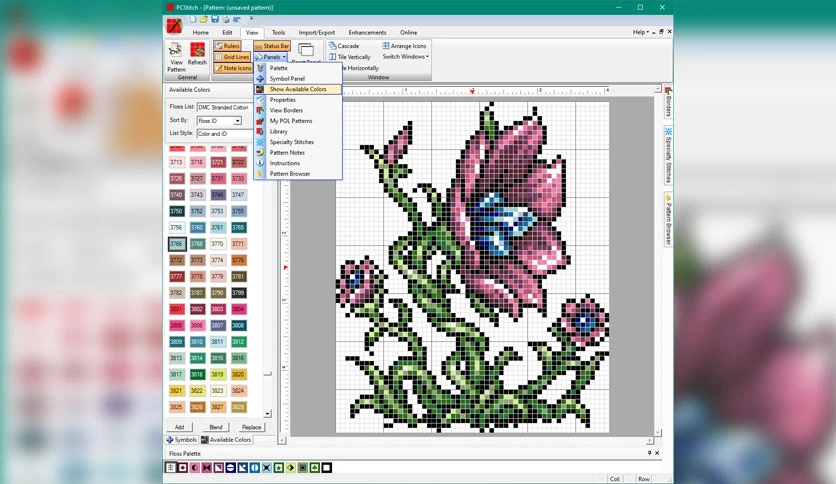Open the quick access toolbar customize arrow
Image resolution: width=836 pixels, height=484 pixels.
(251, 19)
